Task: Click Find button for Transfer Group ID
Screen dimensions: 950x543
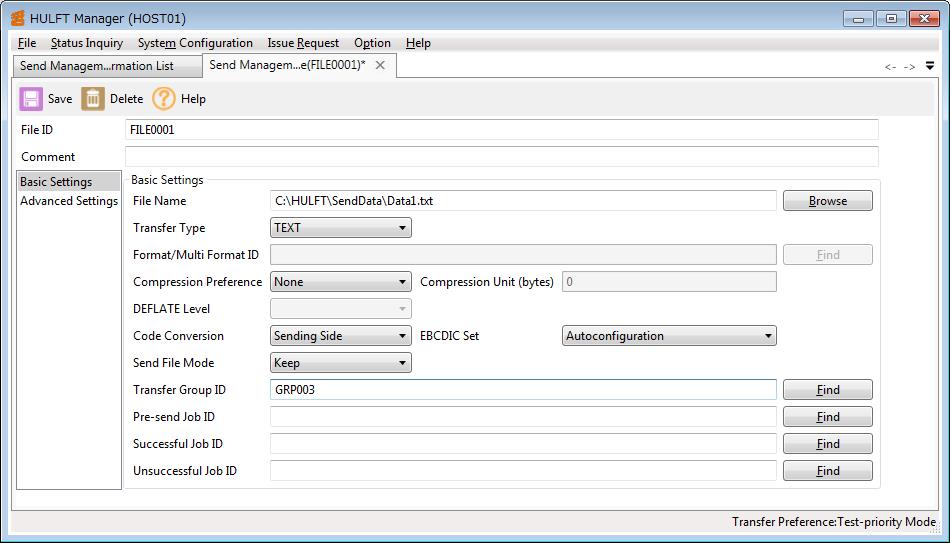Action: (x=828, y=390)
